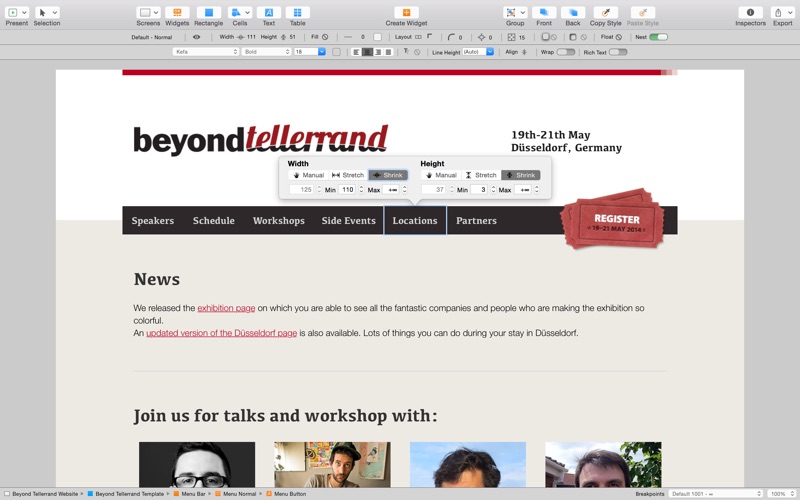Viewport: 800px width, 500px height.
Task: Open the Group dropdown arrow
Action: [x=523, y=12]
